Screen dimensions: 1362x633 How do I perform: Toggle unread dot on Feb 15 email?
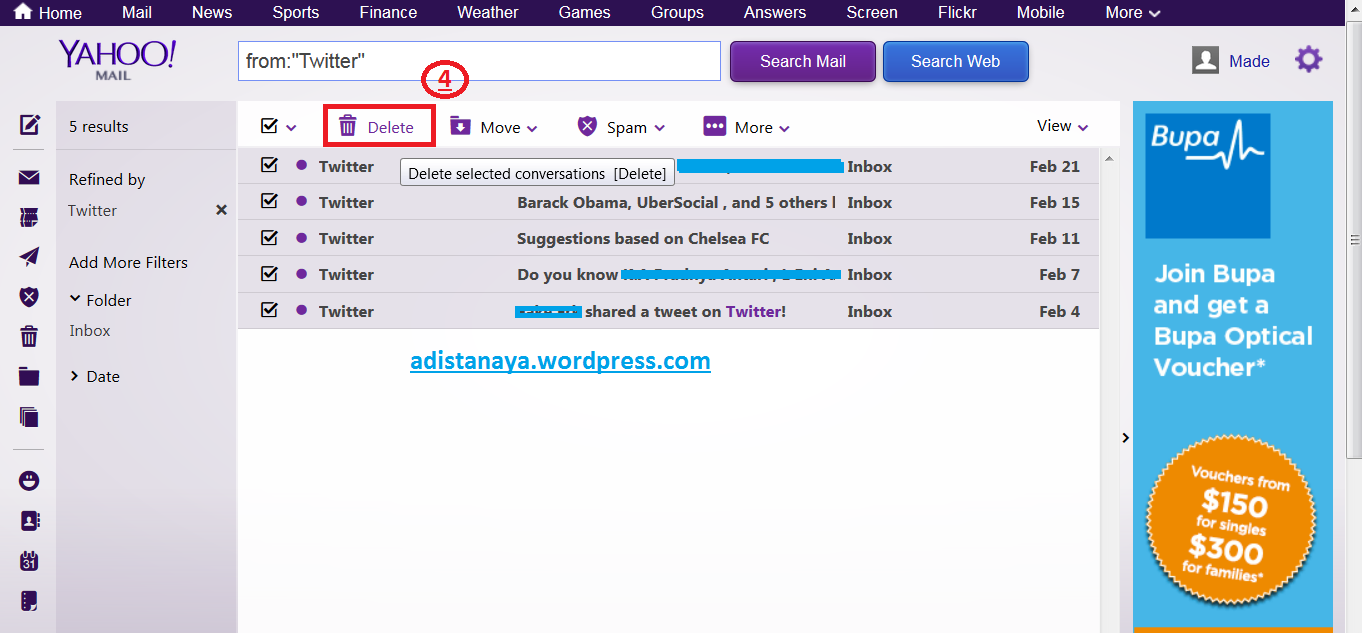[301, 201]
